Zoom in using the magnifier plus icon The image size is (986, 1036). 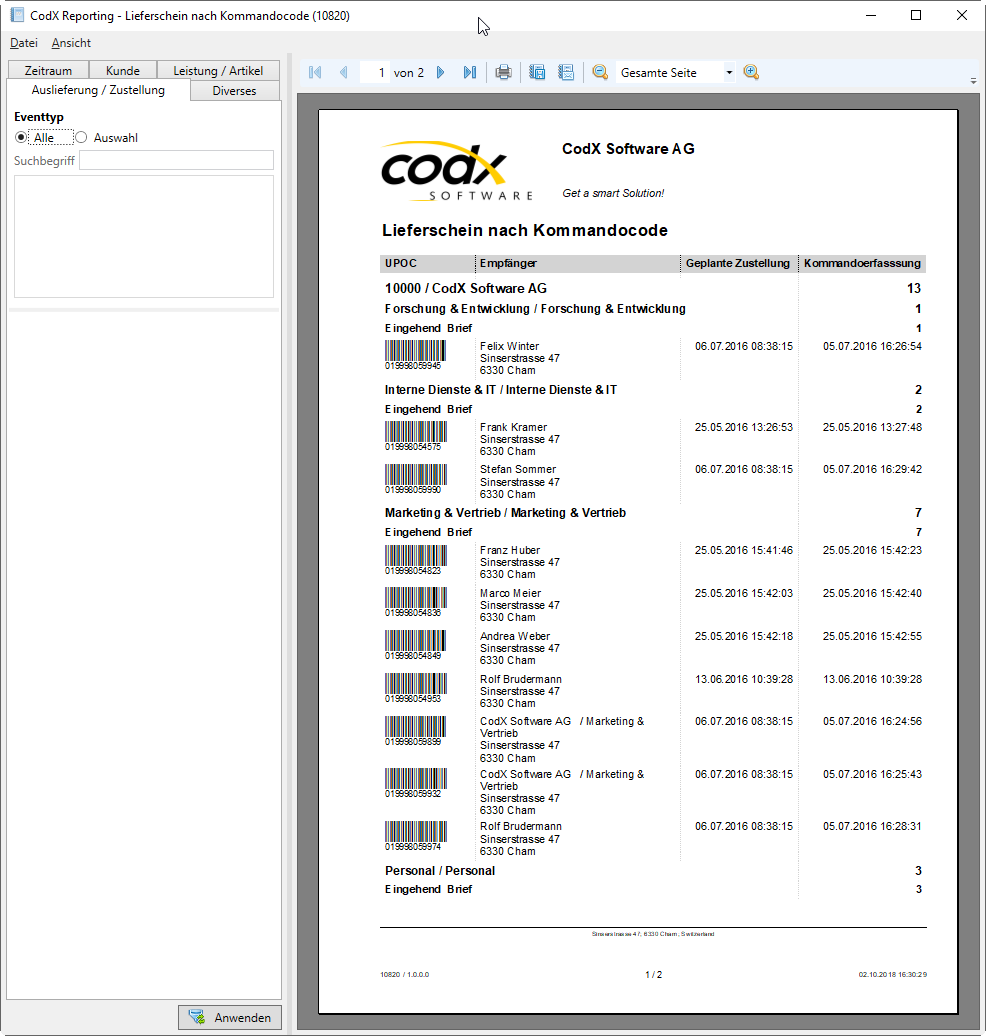click(x=751, y=73)
